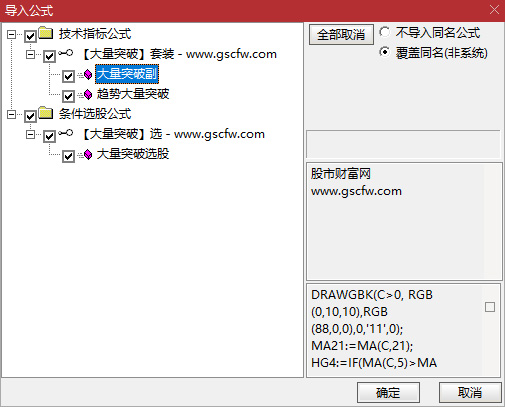Collapse the 【大量突破】套装 tree node
Screen dimensions: 505x407
coord(30,54)
